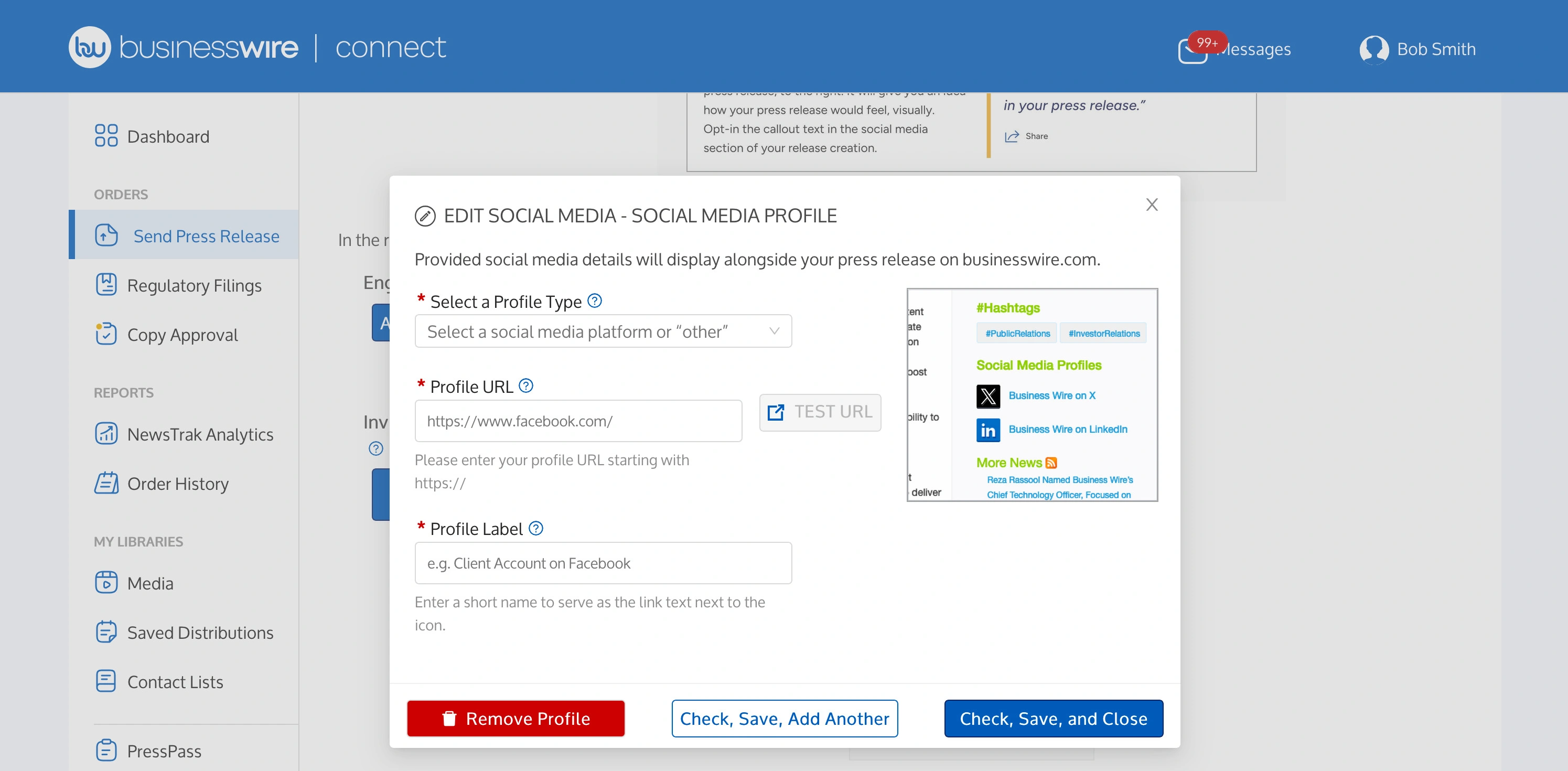The height and width of the screenshot is (771, 1568).
Task: Click the Bob Smith username
Action: pyautogui.click(x=1436, y=49)
